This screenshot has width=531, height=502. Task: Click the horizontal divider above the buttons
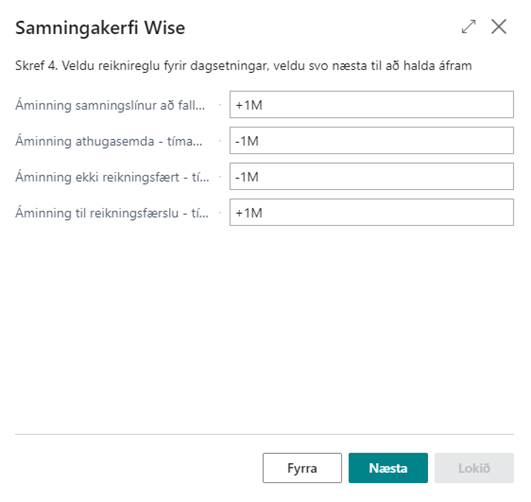264,434
